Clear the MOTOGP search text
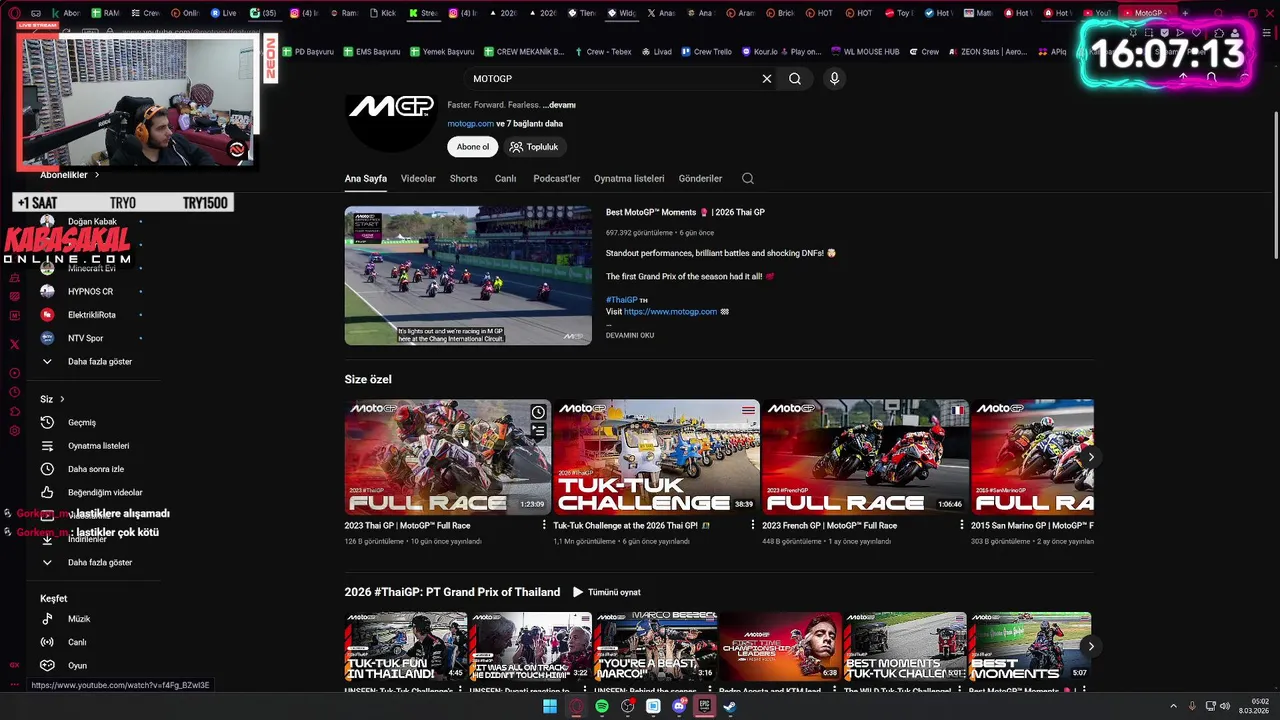 (x=767, y=79)
